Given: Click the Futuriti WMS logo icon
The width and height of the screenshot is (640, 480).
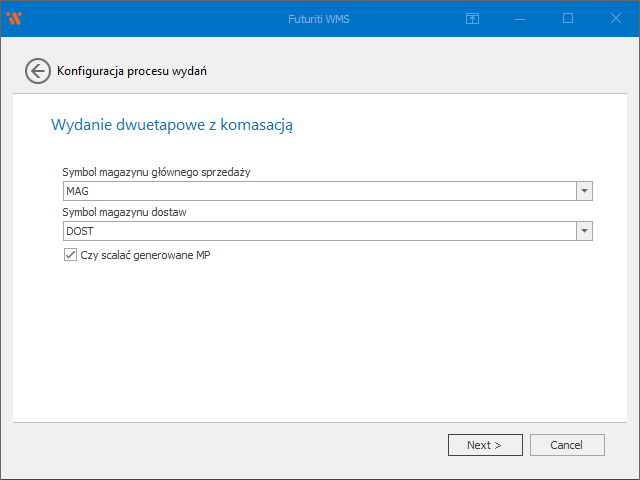Looking at the screenshot, I should pos(14,18).
